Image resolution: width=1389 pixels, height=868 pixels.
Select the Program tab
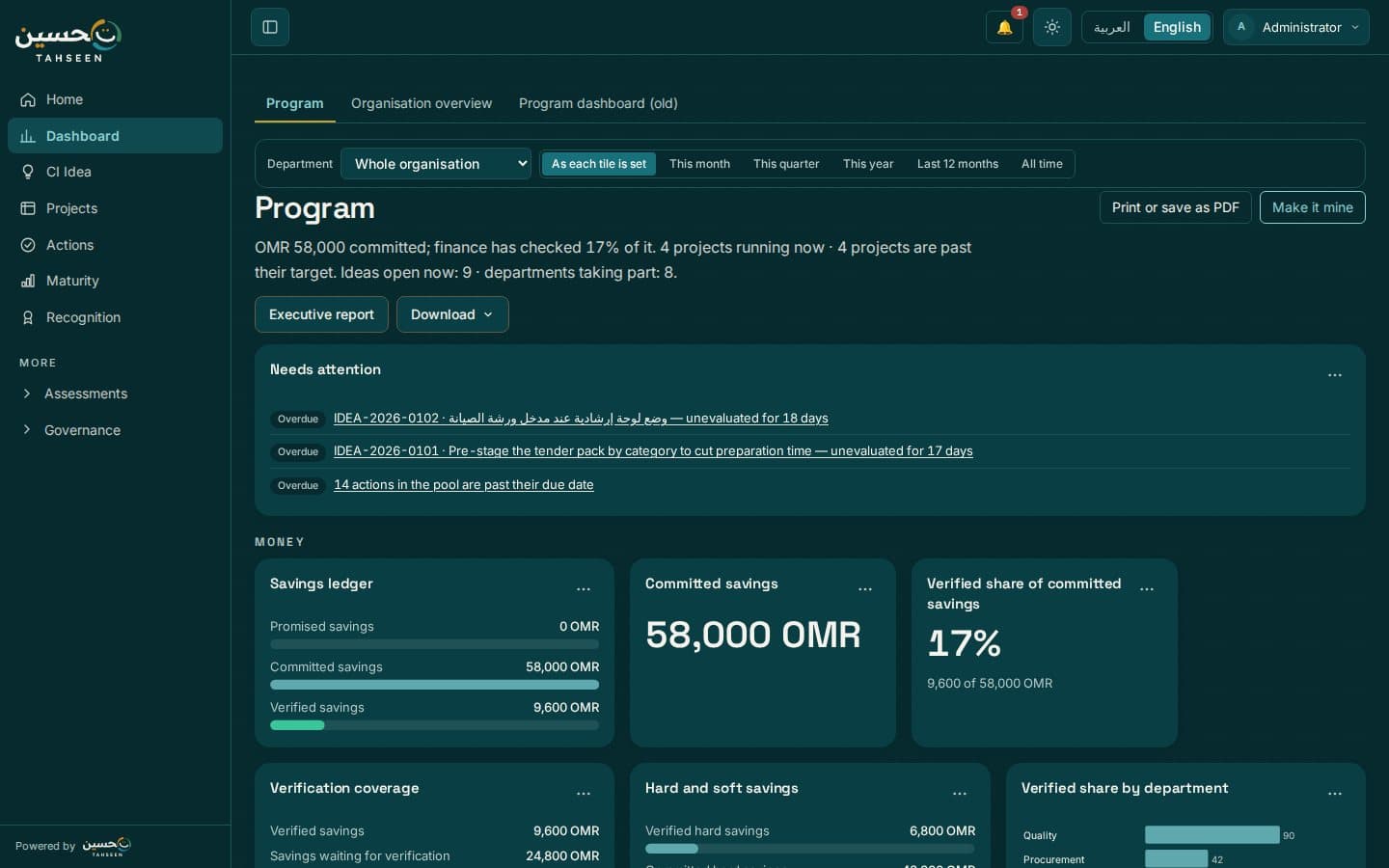295,103
